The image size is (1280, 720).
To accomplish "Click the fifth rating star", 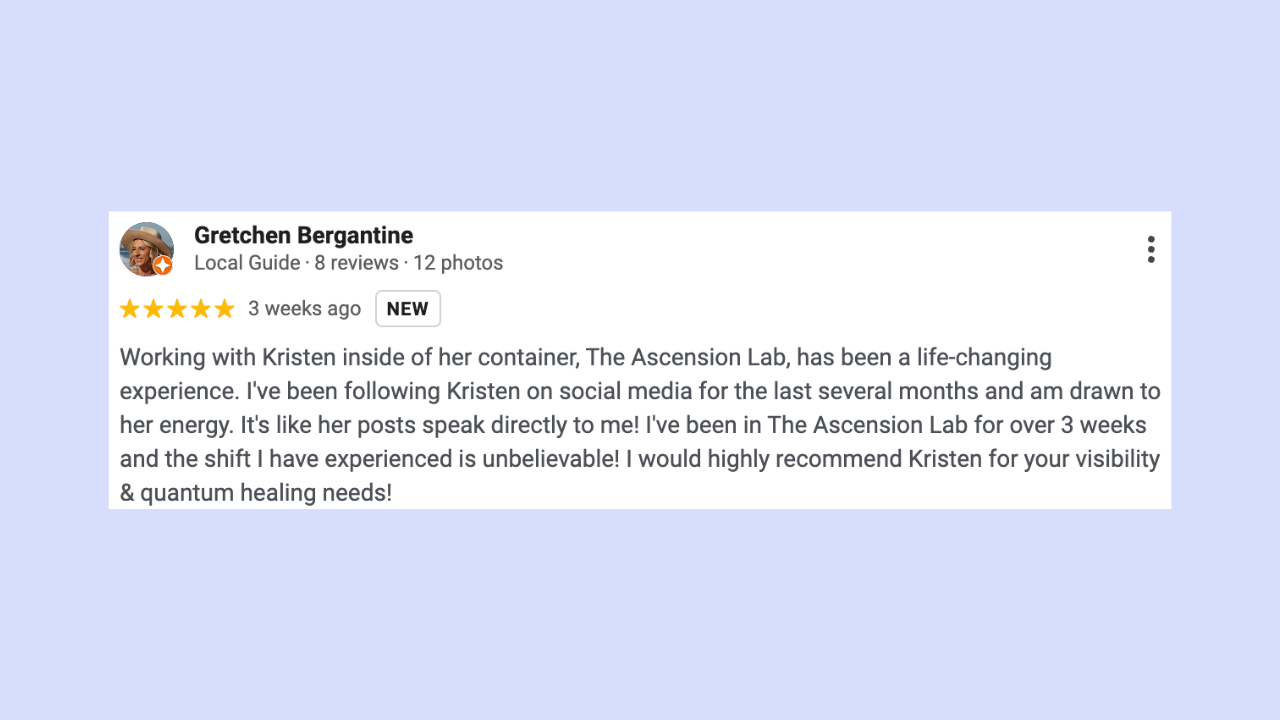I will 224,309.
